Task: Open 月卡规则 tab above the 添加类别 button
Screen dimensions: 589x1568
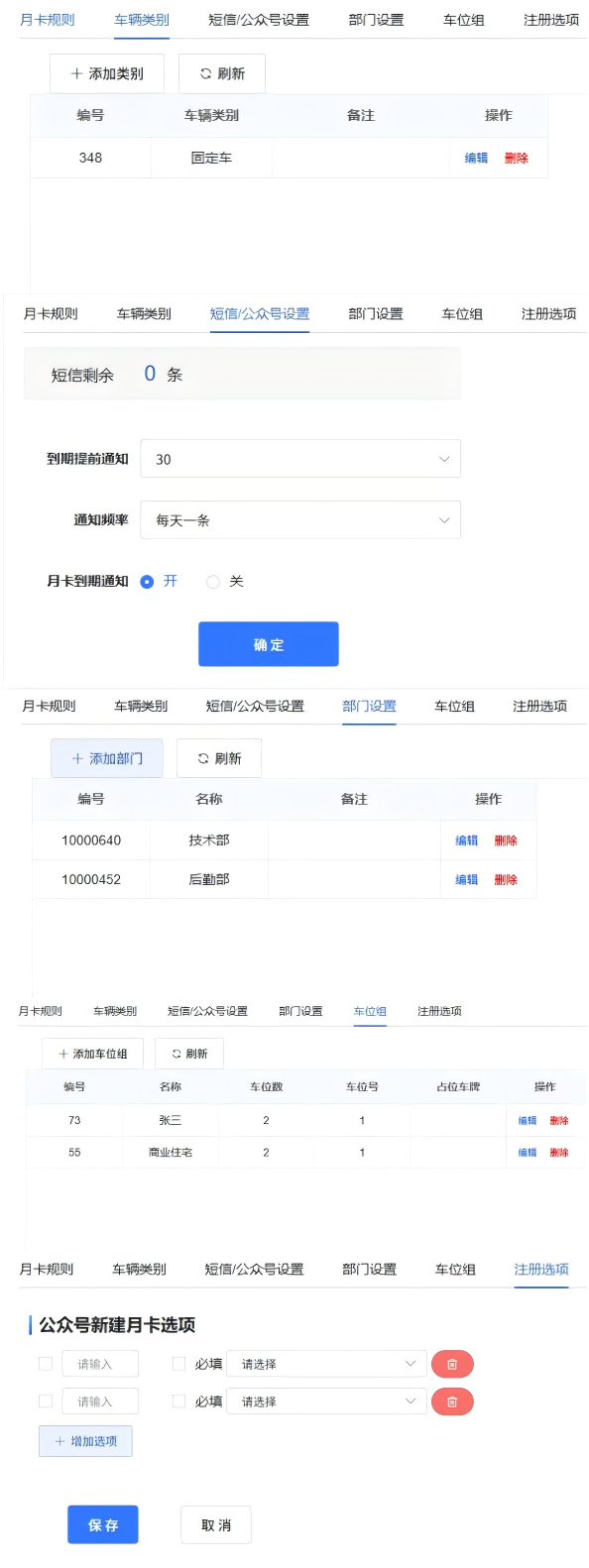Action: pyautogui.click(x=48, y=20)
